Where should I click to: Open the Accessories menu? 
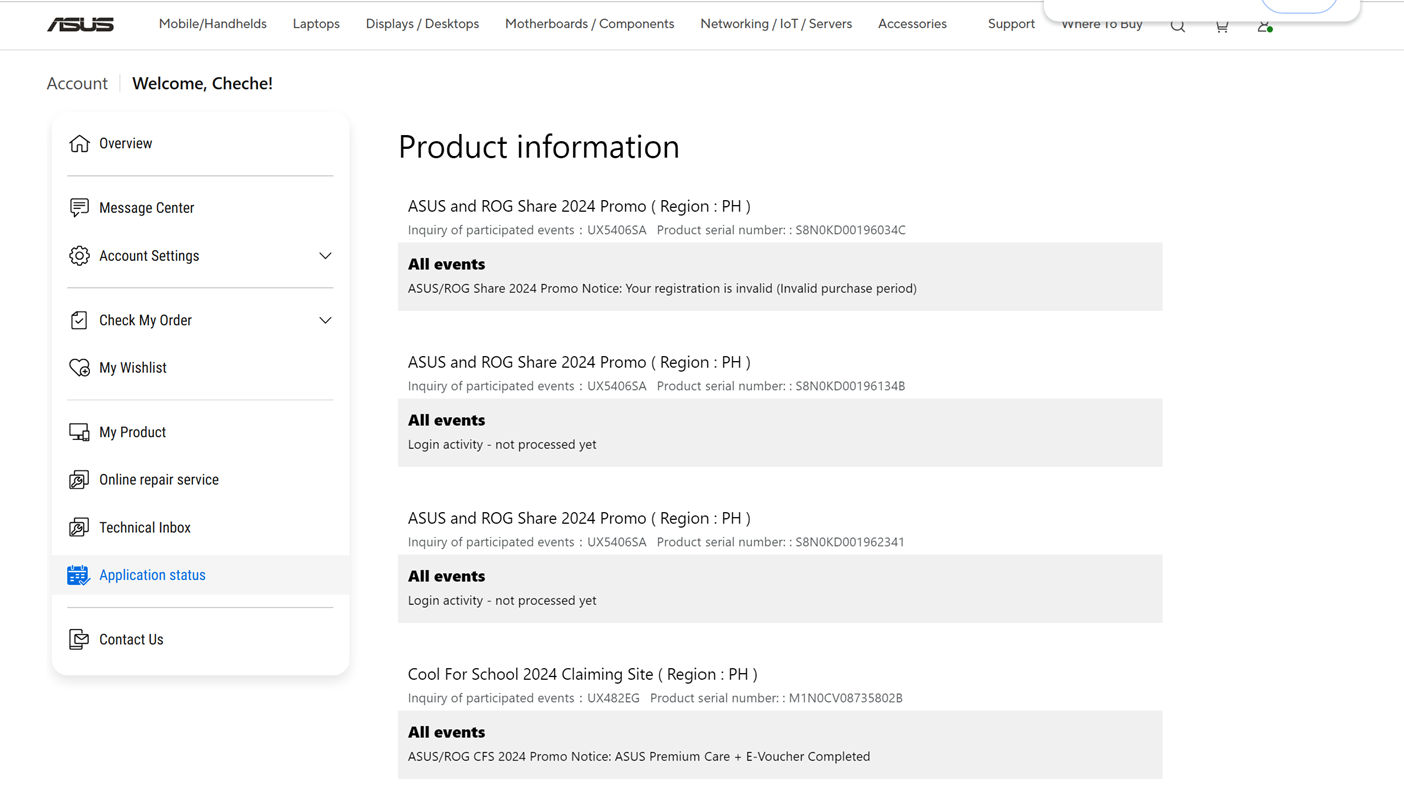point(912,24)
